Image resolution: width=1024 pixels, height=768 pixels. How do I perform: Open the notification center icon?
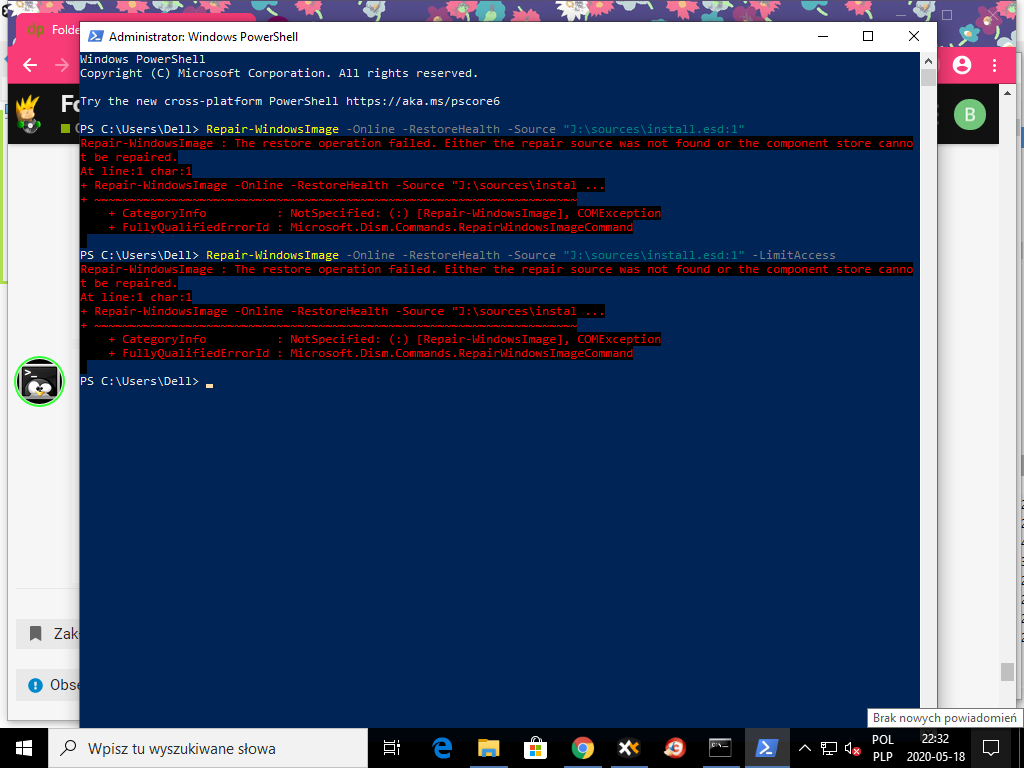pyautogui.click(x=991, y=748)
